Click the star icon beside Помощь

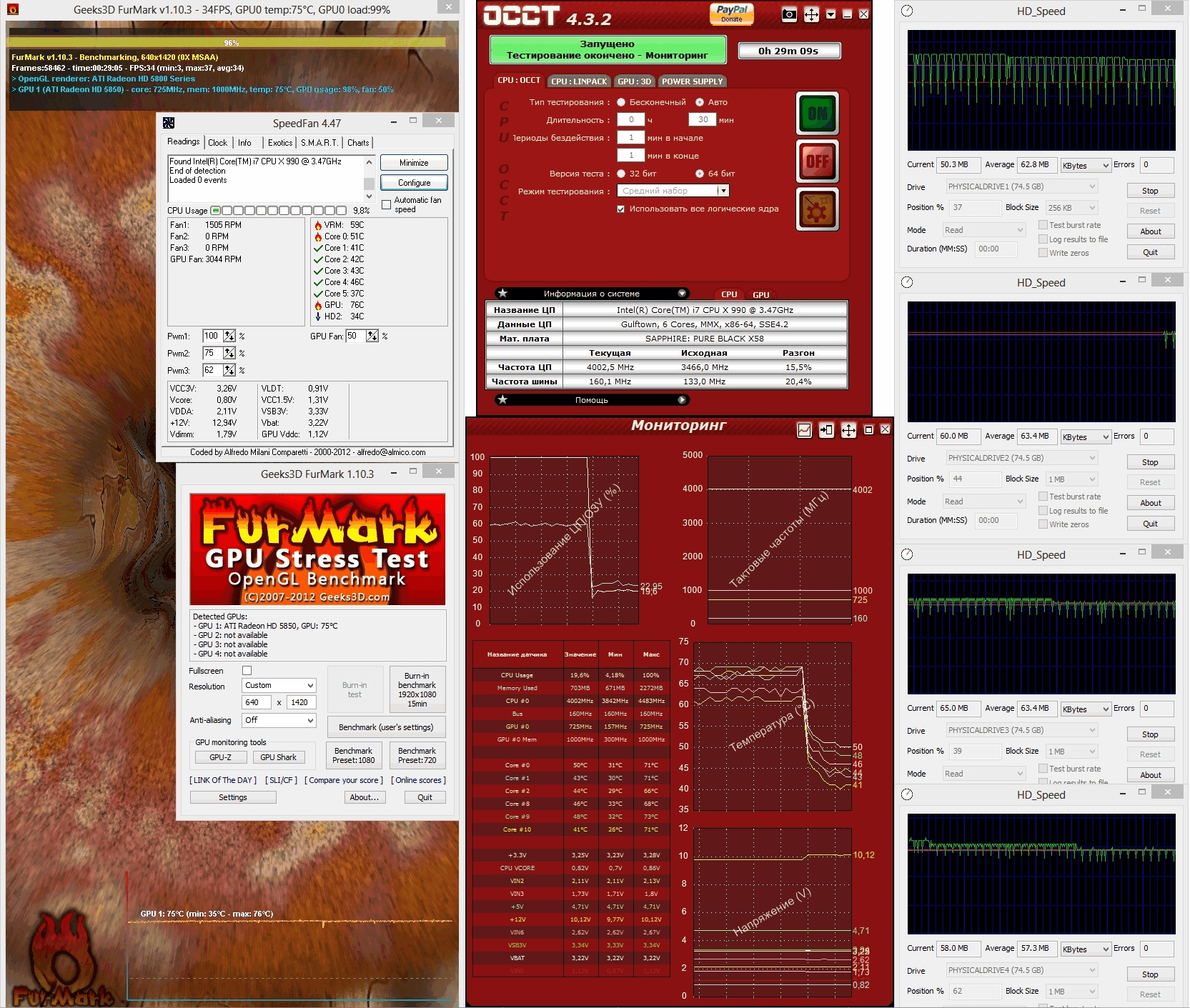(503, 400)
